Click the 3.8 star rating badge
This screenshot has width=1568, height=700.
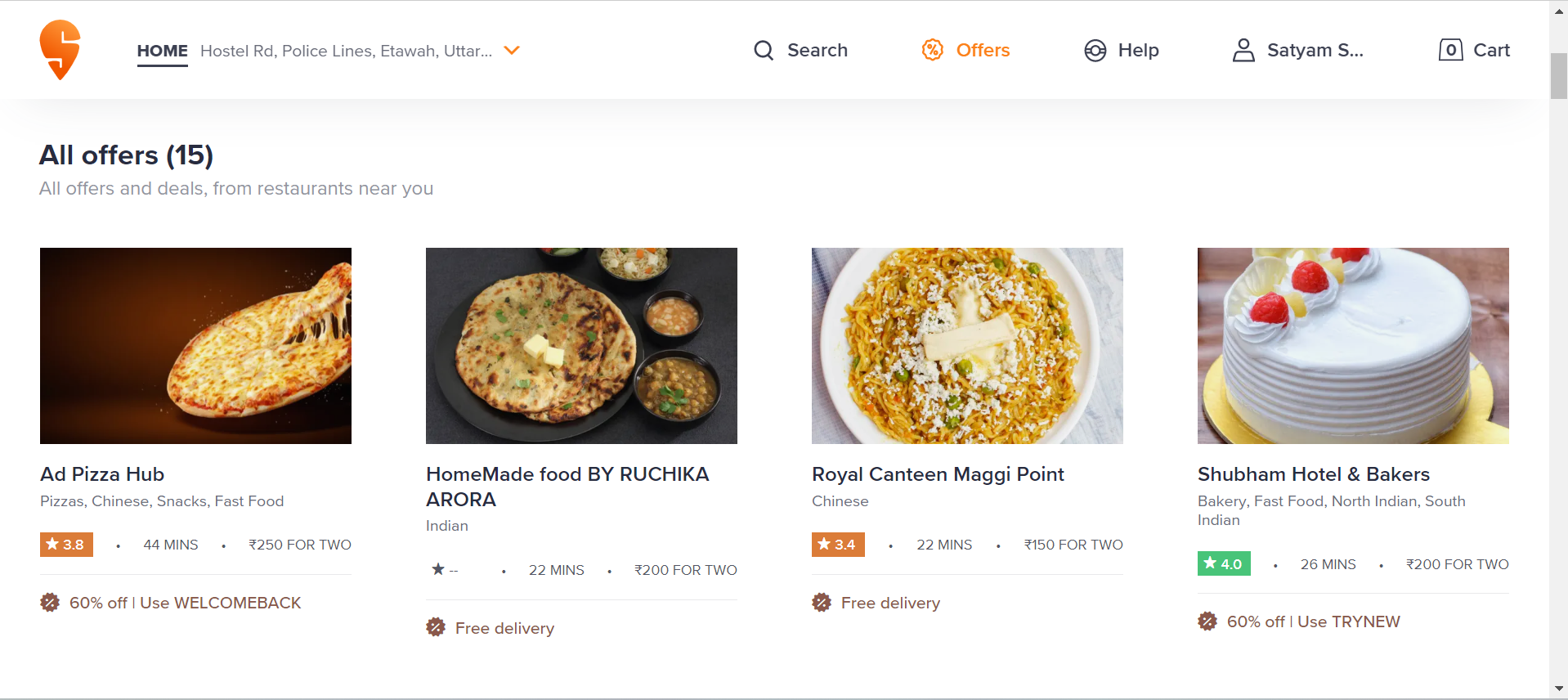[x=66, y=545]
